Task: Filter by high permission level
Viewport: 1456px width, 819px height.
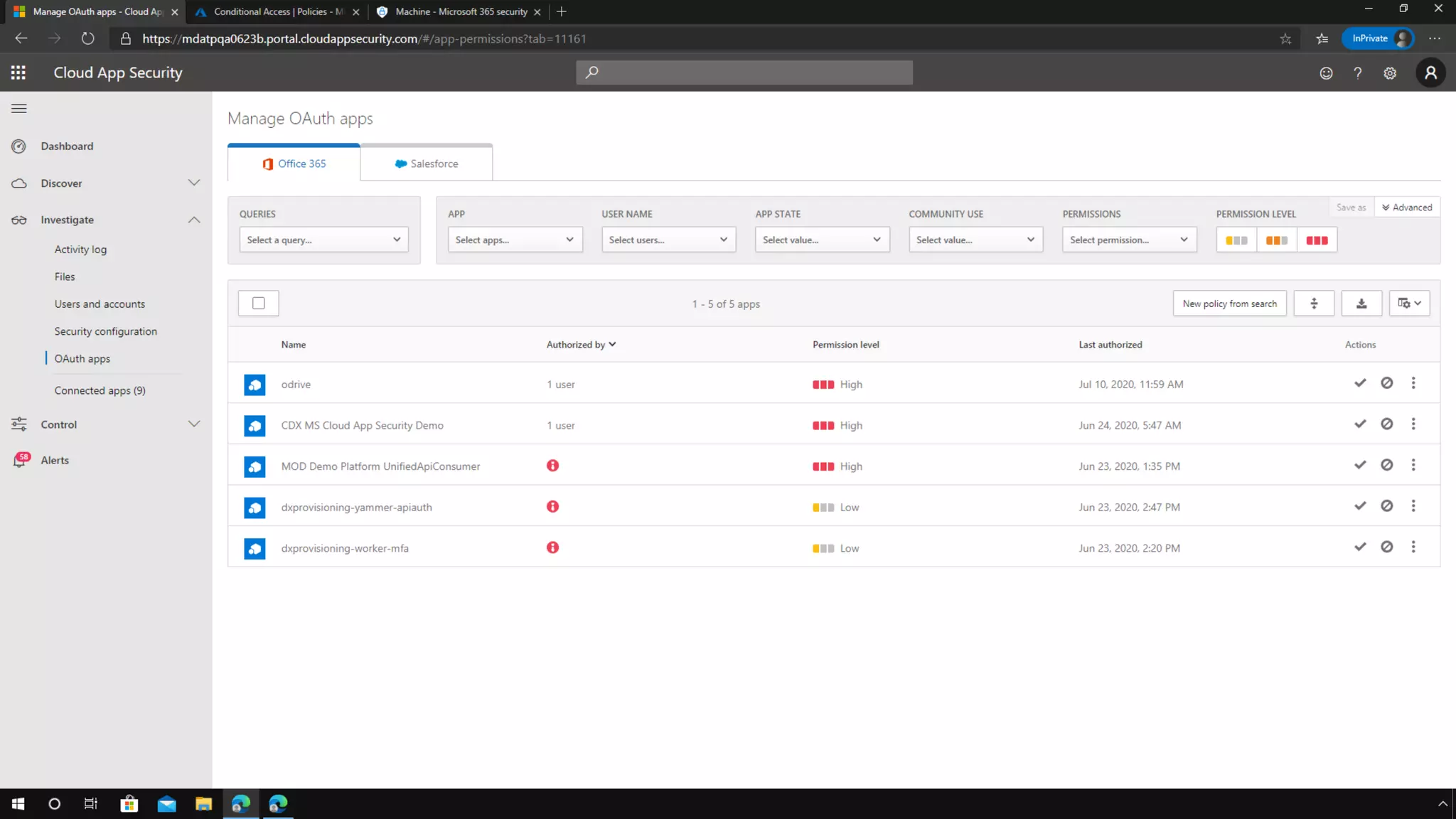Action: click(1317, 240)
